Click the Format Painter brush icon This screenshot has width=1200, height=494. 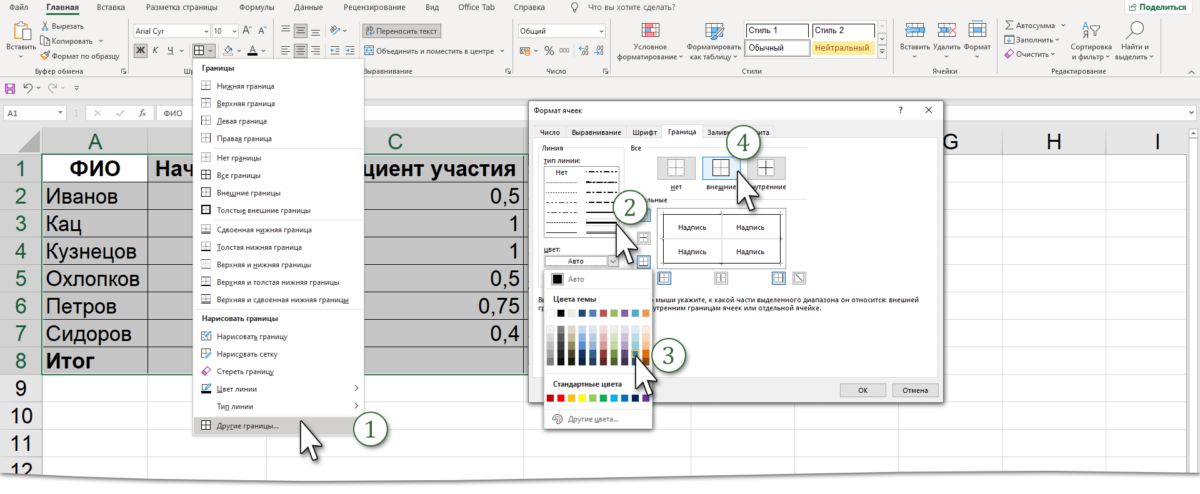pyautogui.click(x=45, y=56)
